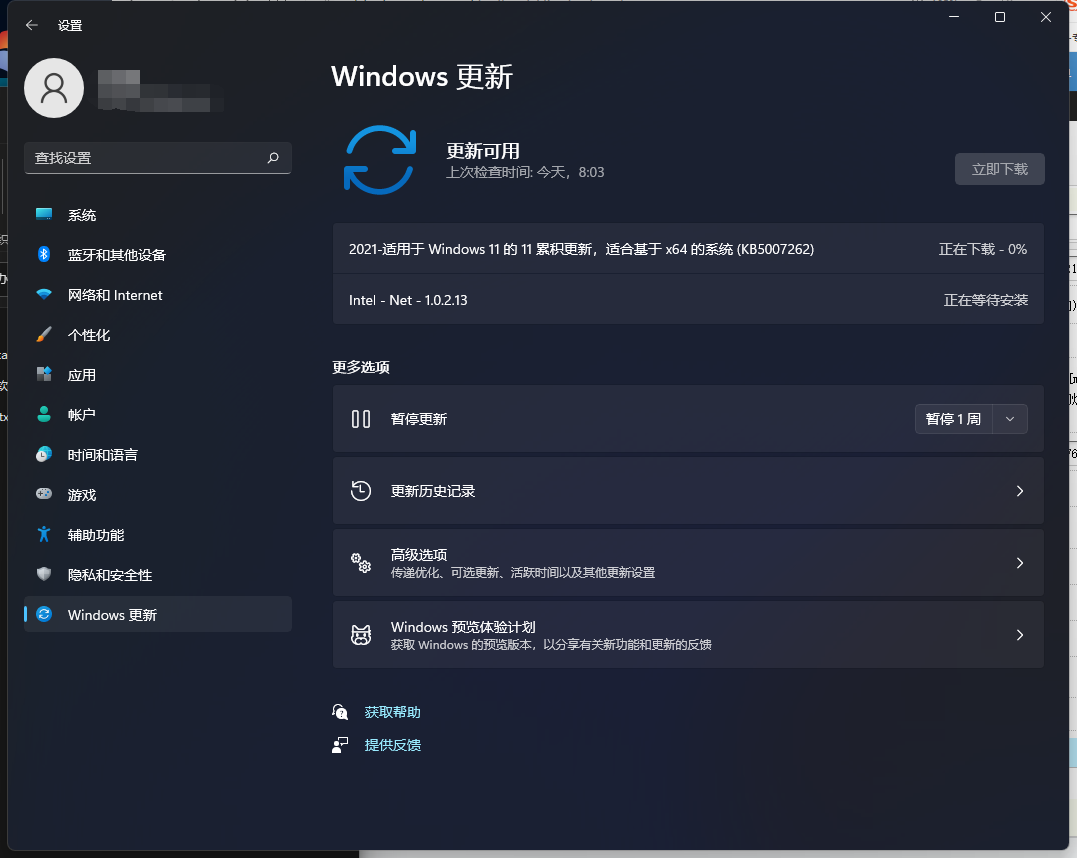
Task: Click the 获取 Windows 的预览版本 description
Action: (551, 645)
